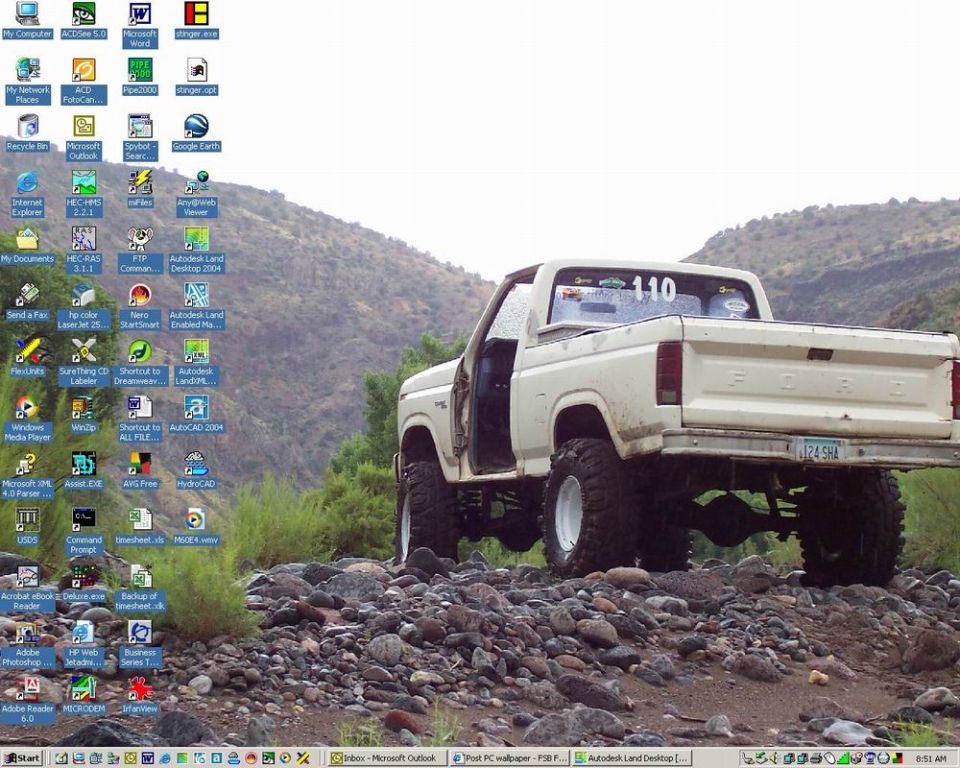
Task: Select the Assist.EXE desktop icon
Action: pos(83,471)
